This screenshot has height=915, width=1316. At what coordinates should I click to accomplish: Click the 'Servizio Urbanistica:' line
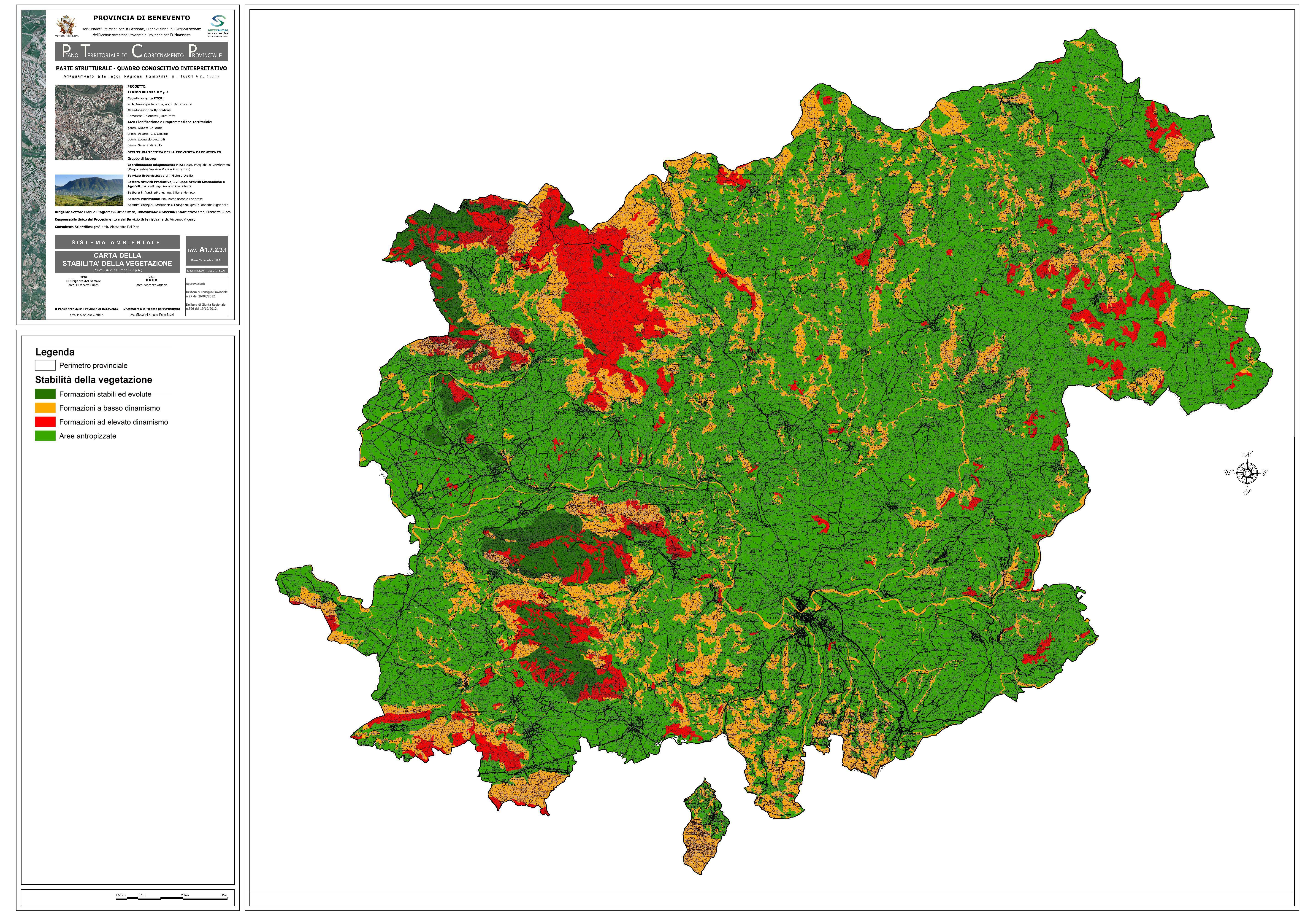click(160, 176)
